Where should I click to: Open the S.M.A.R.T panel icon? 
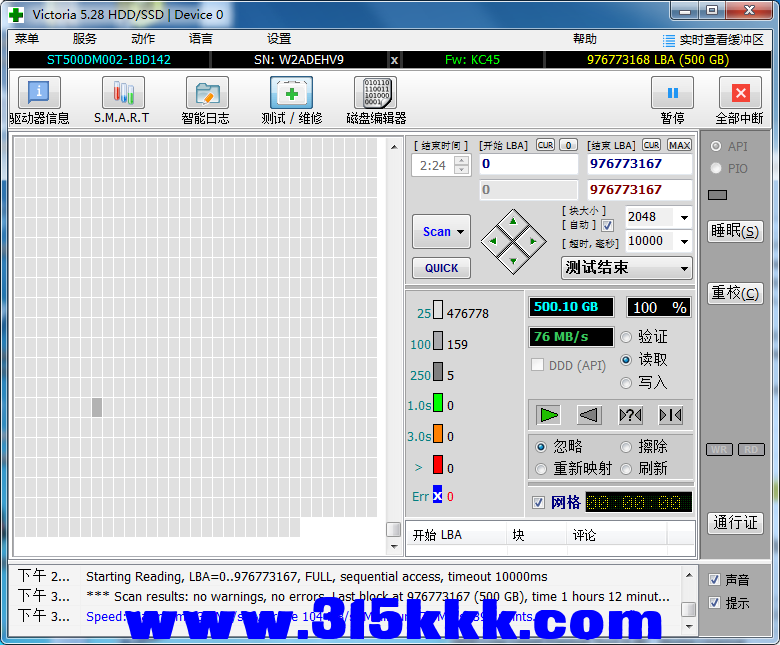point(122,94)
